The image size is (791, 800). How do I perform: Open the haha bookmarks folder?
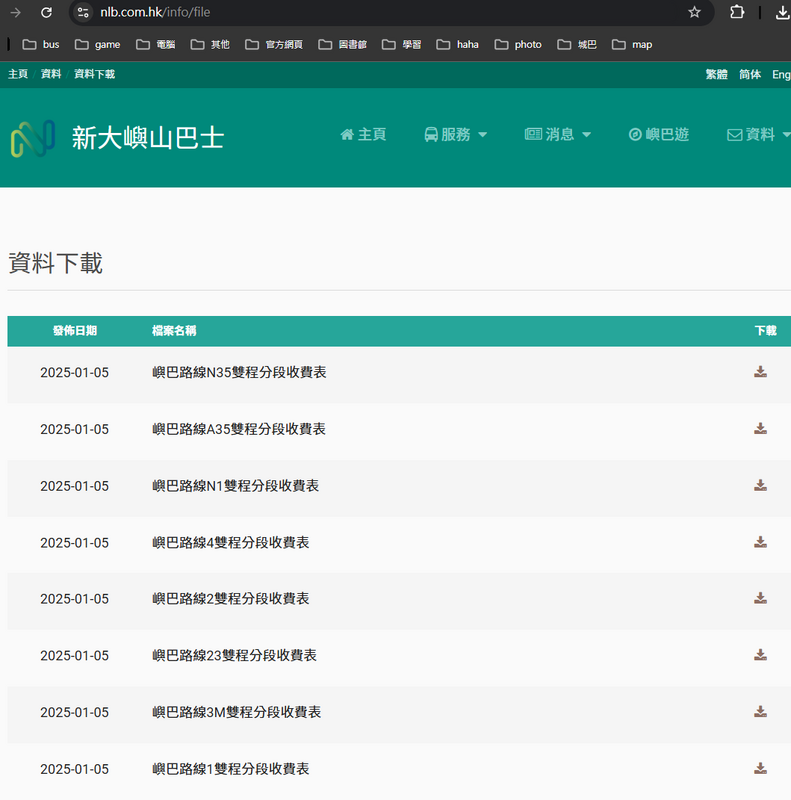point(458,44)
